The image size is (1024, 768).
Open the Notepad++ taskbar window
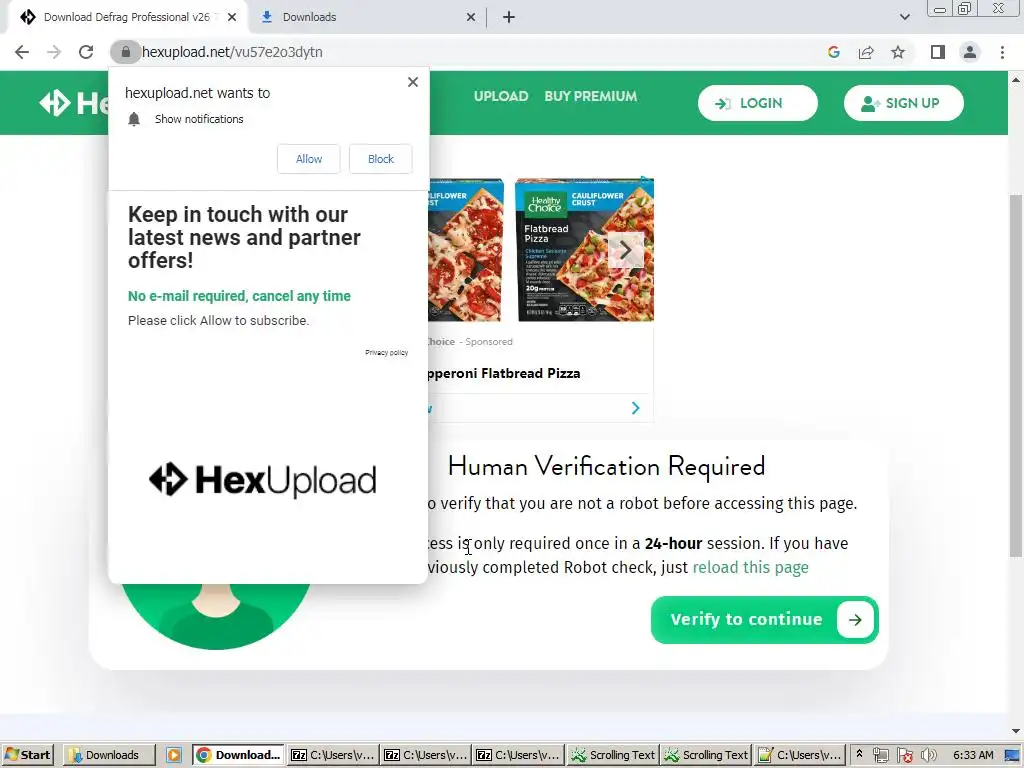pos(799,755)
